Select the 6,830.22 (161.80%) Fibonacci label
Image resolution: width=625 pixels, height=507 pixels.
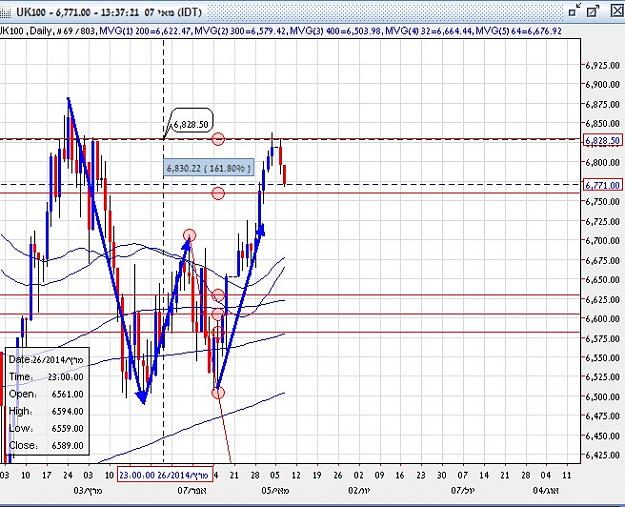[208, 168]
